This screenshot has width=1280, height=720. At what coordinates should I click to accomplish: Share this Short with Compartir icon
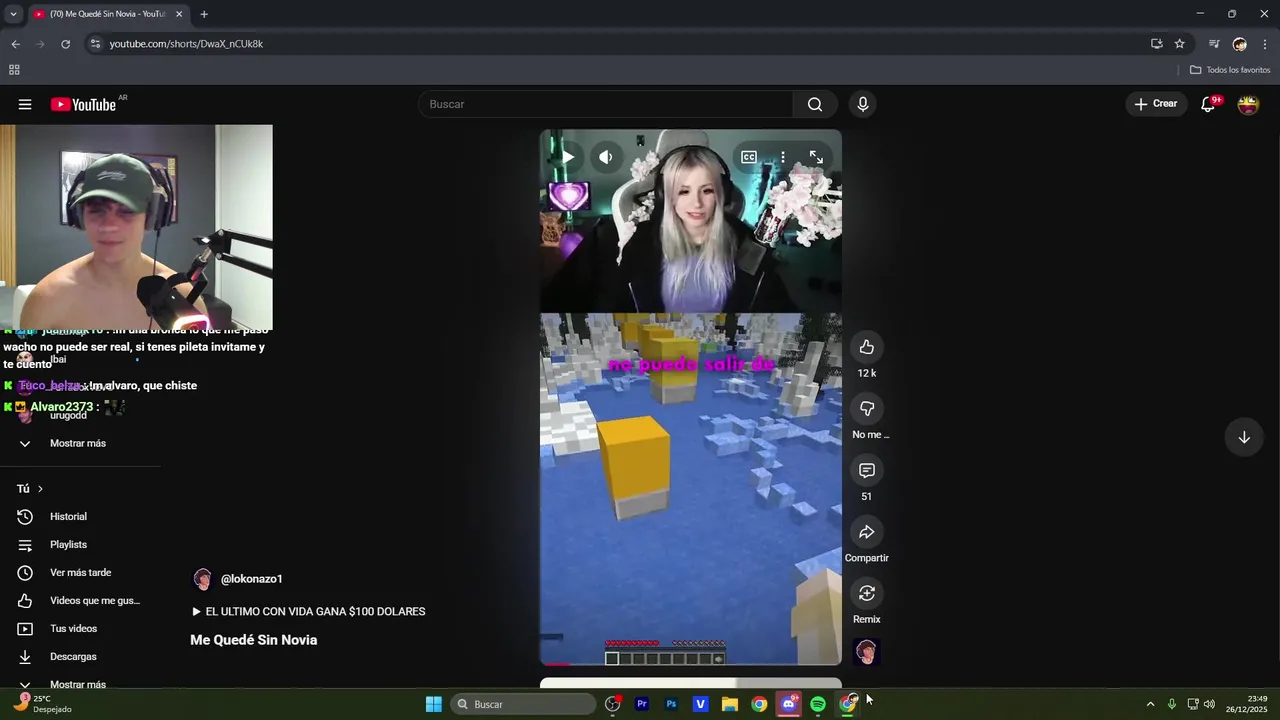point(867,532)
